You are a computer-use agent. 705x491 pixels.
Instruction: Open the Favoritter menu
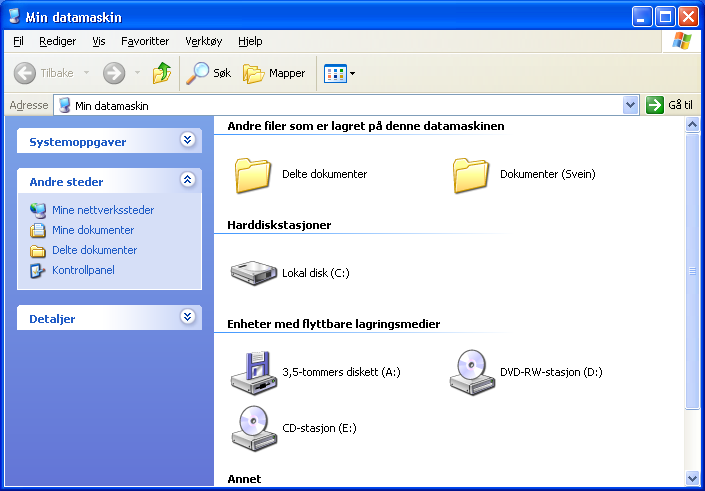click(x=145, y=41)
